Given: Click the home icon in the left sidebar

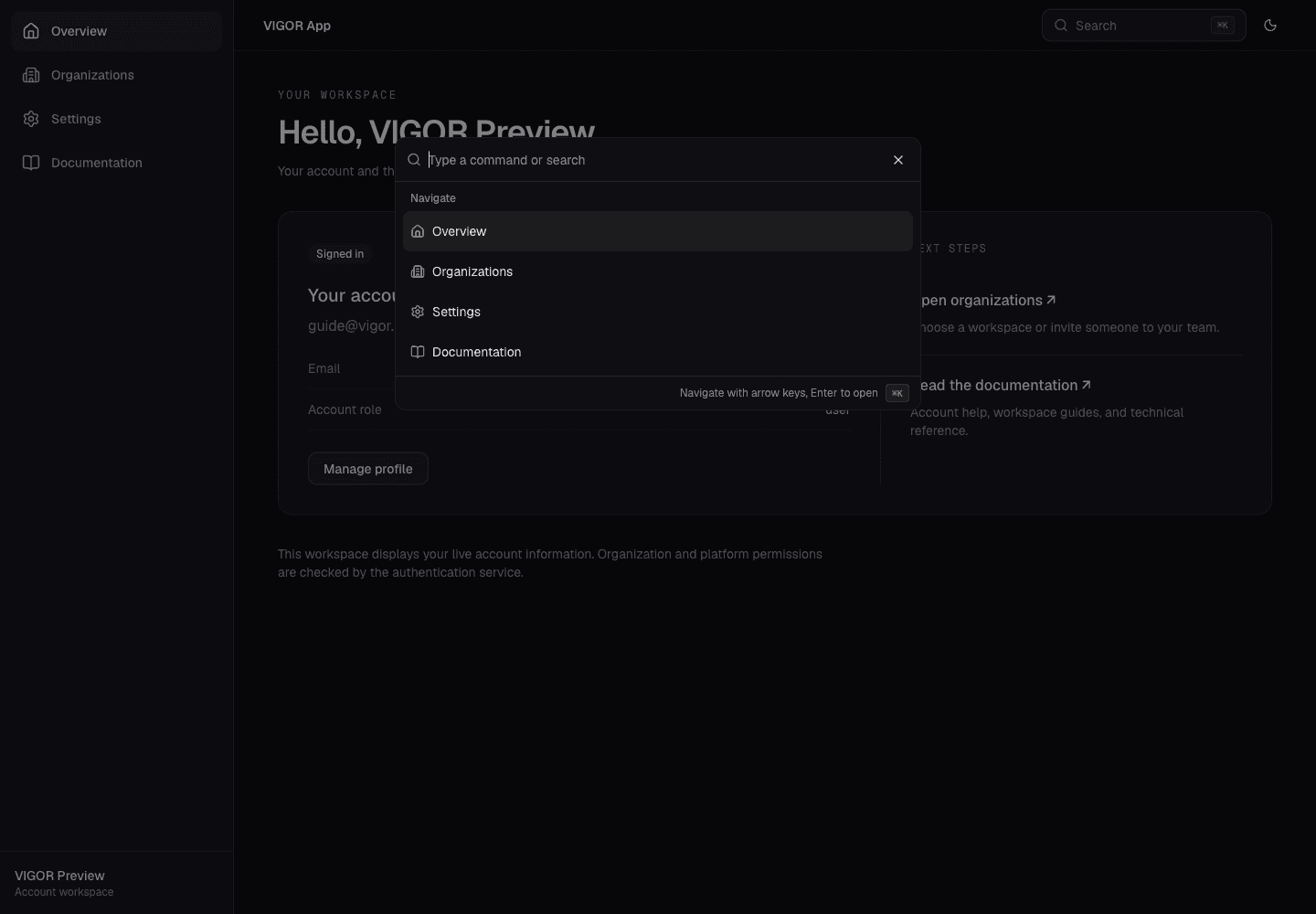Looking at the screenshot, I should [31, 31].
